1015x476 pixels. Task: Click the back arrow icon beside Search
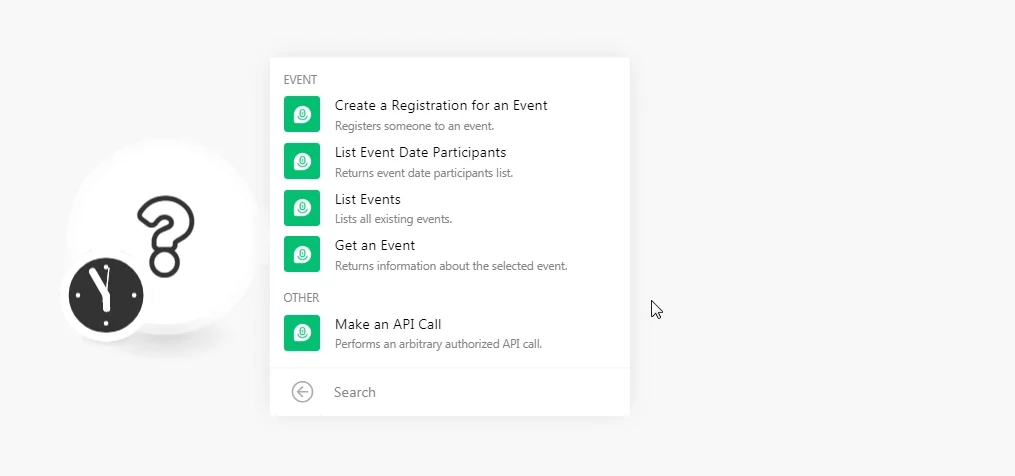point(302,392)
